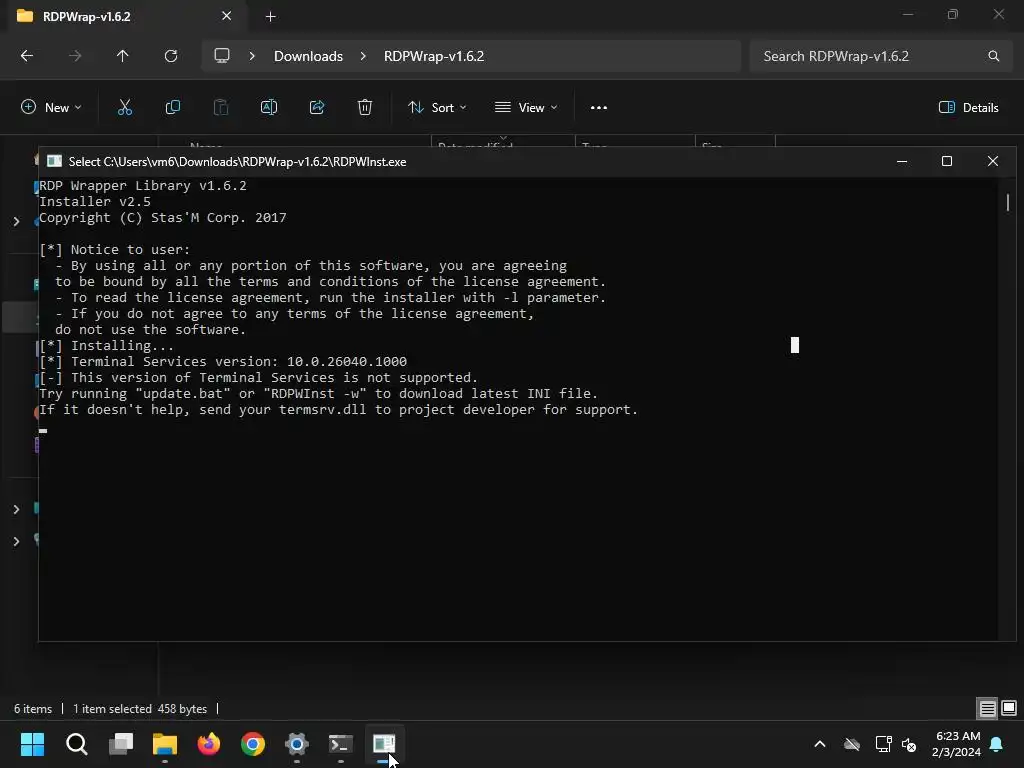
Task: Click the Forward arrow in File Explorer
Action: coord(75,56)
